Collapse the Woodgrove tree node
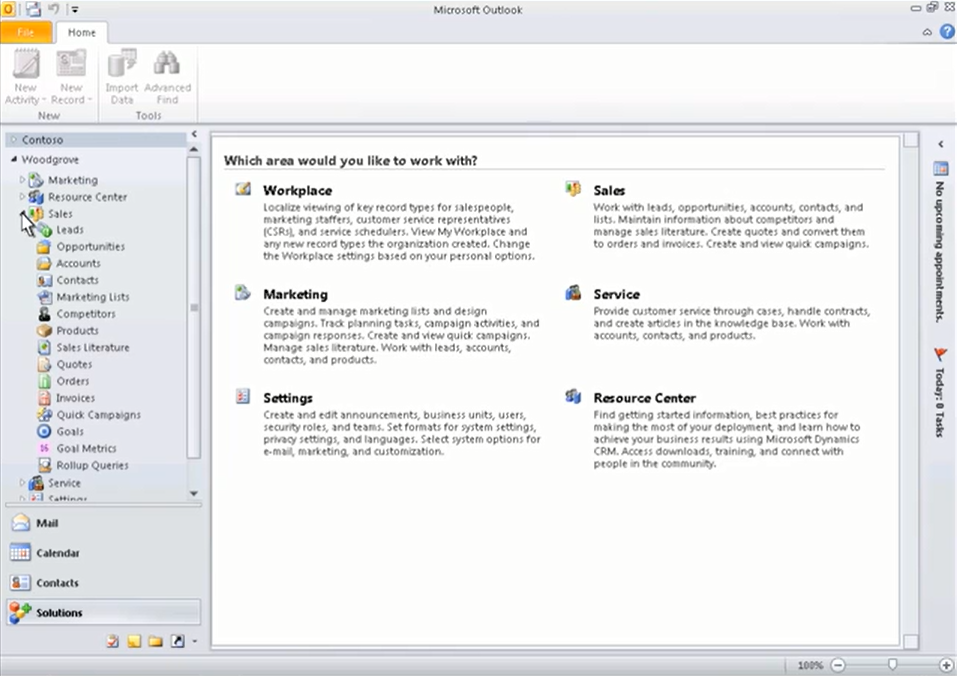 click(x=14, y=159)
